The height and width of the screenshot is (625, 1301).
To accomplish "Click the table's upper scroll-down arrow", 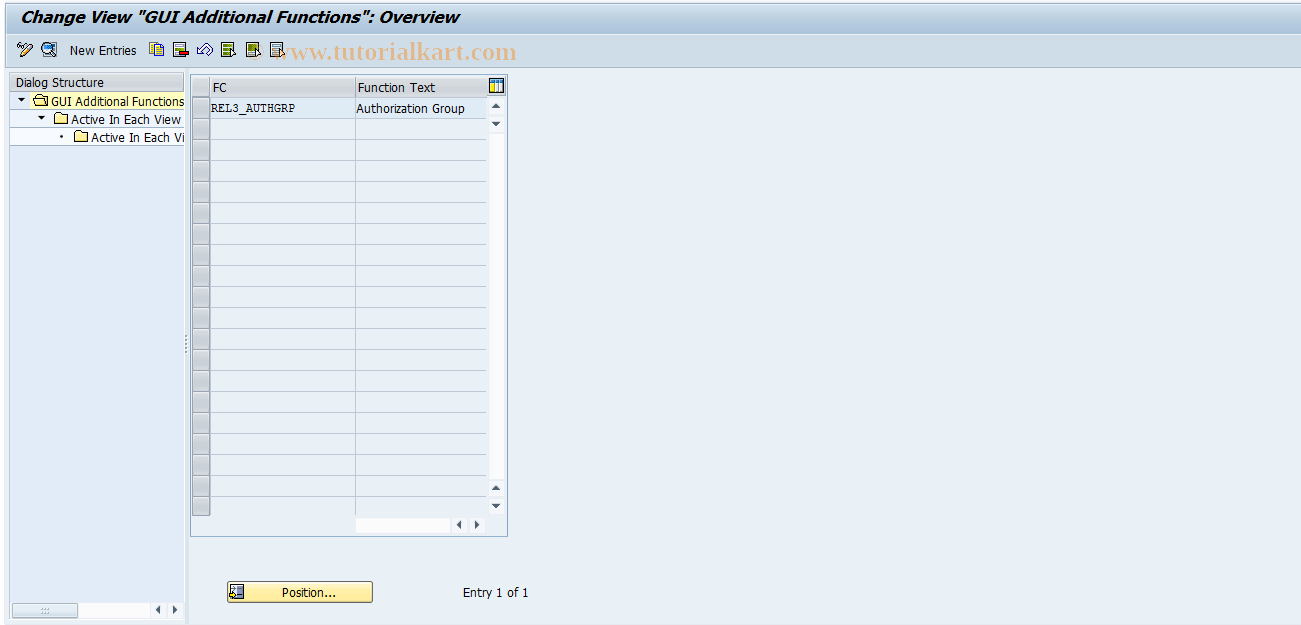I will tap(496, 124).
